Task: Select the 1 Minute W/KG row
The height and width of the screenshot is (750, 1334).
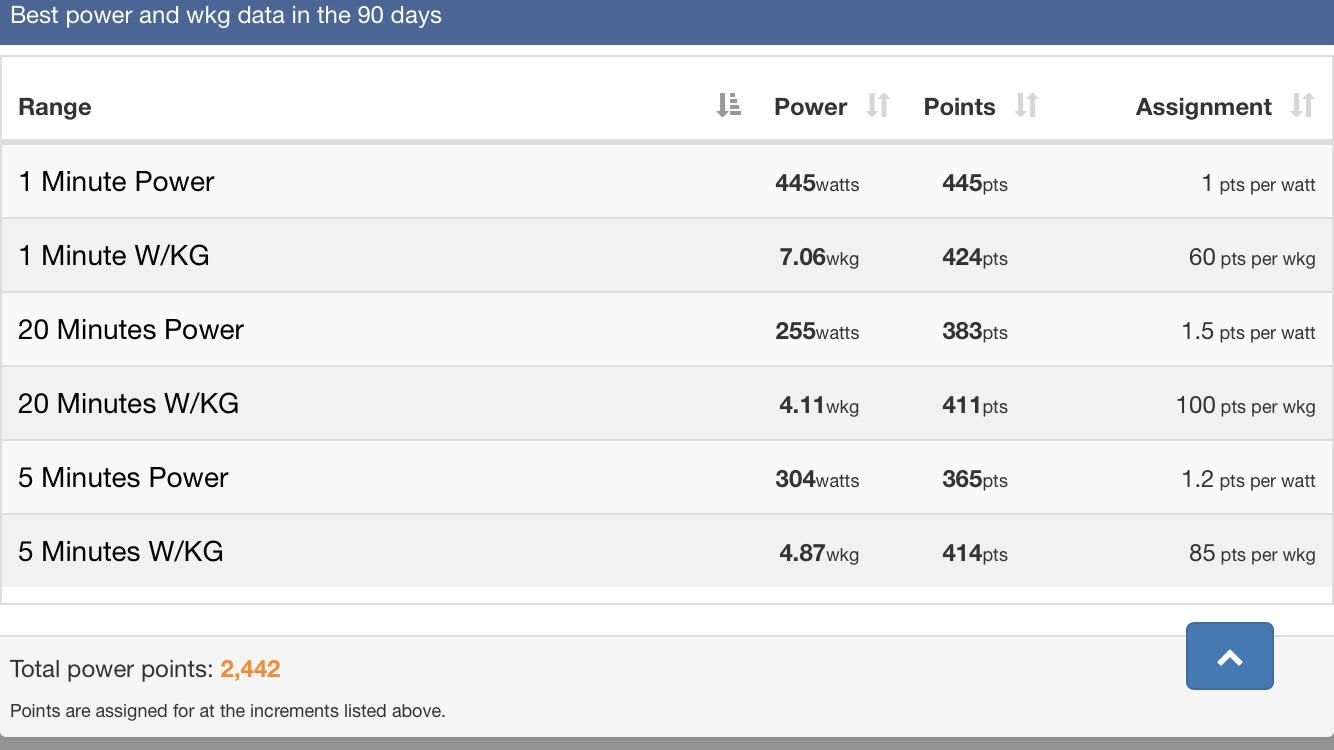Action: [x=667, y=256]
